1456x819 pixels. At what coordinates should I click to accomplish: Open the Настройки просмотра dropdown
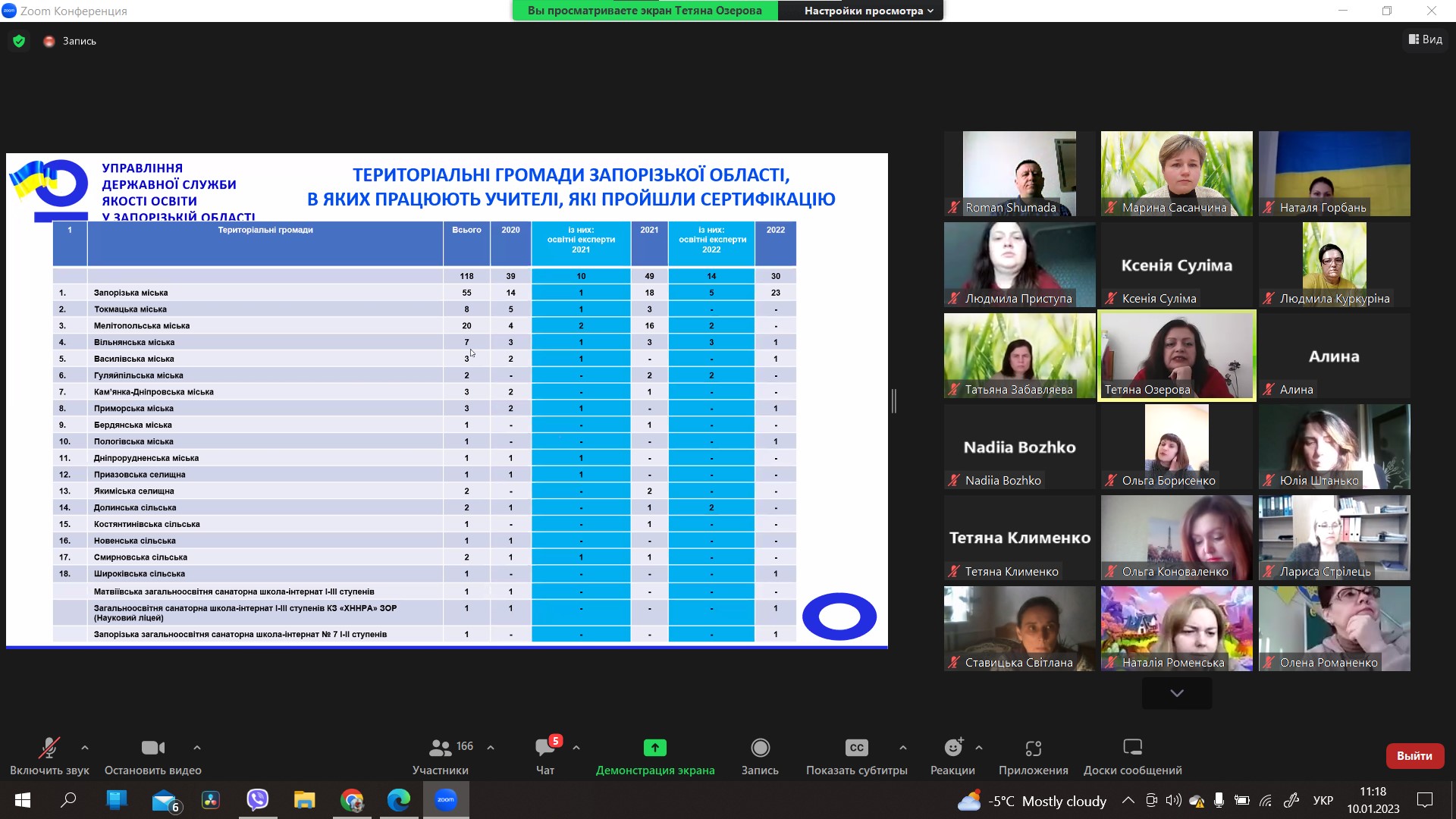tap(868, 11)
